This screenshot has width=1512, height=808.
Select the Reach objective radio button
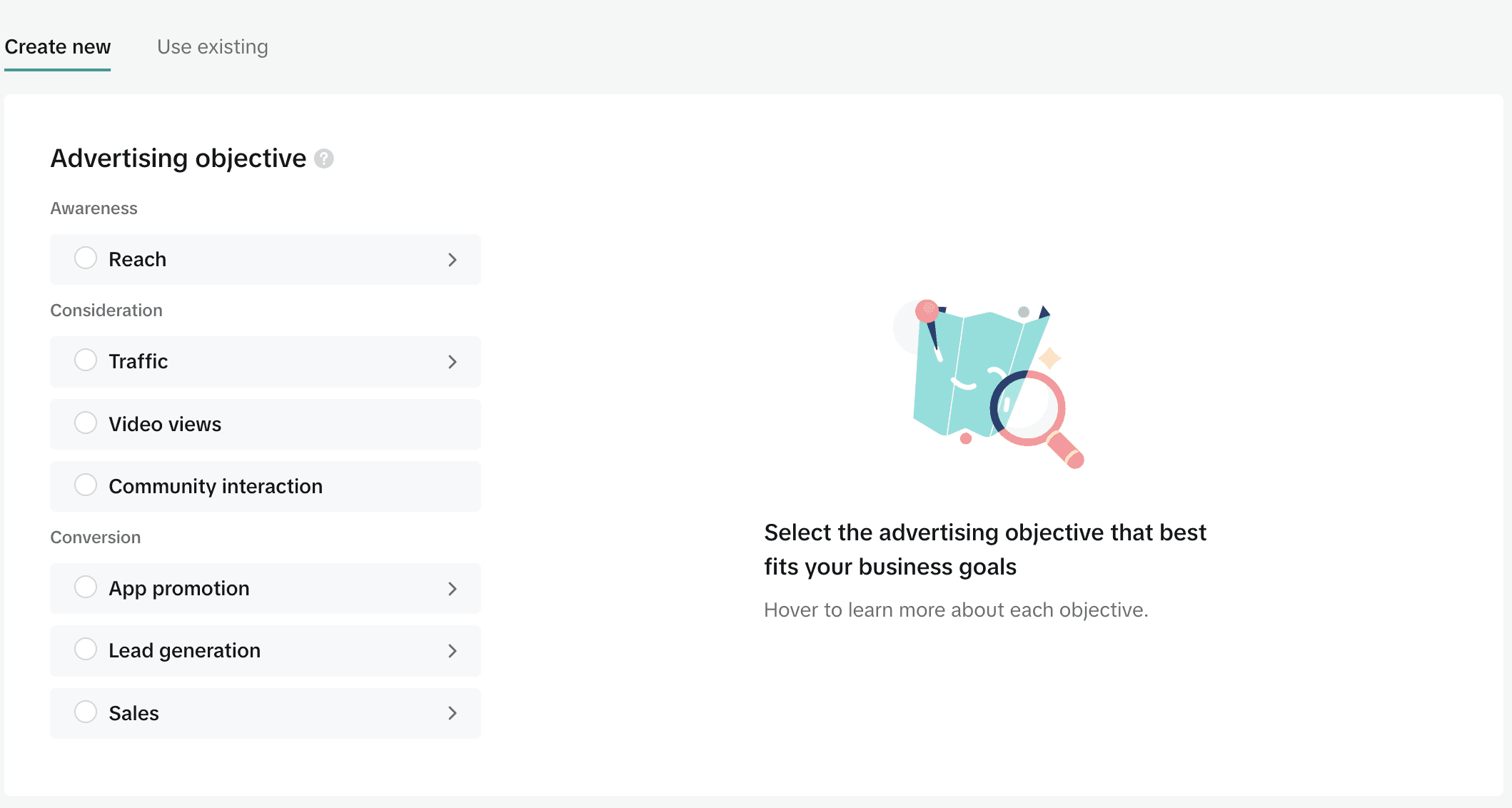tap(86, 258)
